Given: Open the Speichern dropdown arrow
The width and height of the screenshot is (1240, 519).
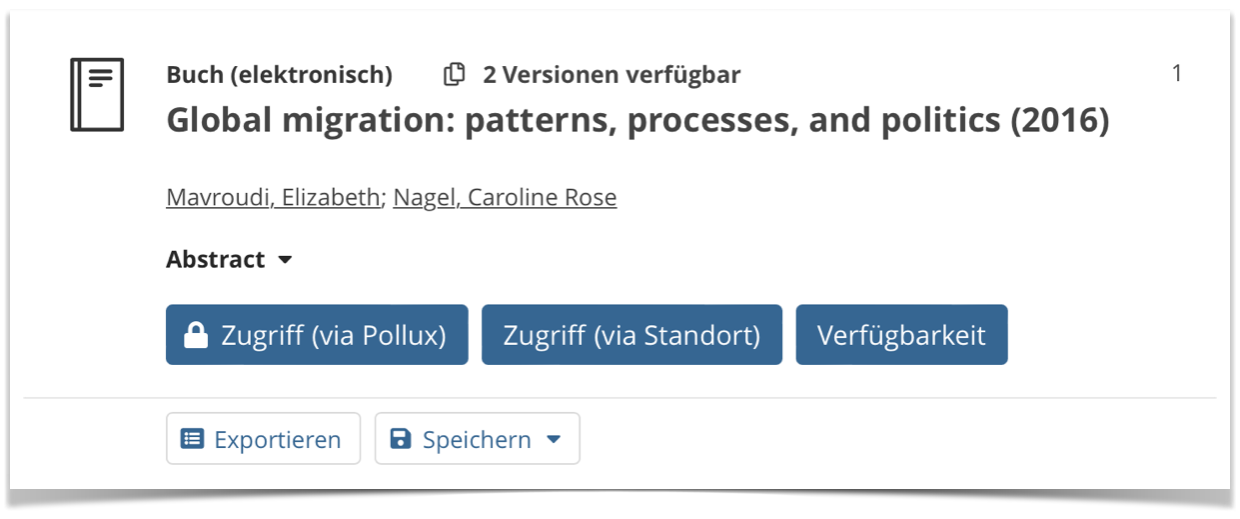Looking at the screenshot, I should pos(554,439).
